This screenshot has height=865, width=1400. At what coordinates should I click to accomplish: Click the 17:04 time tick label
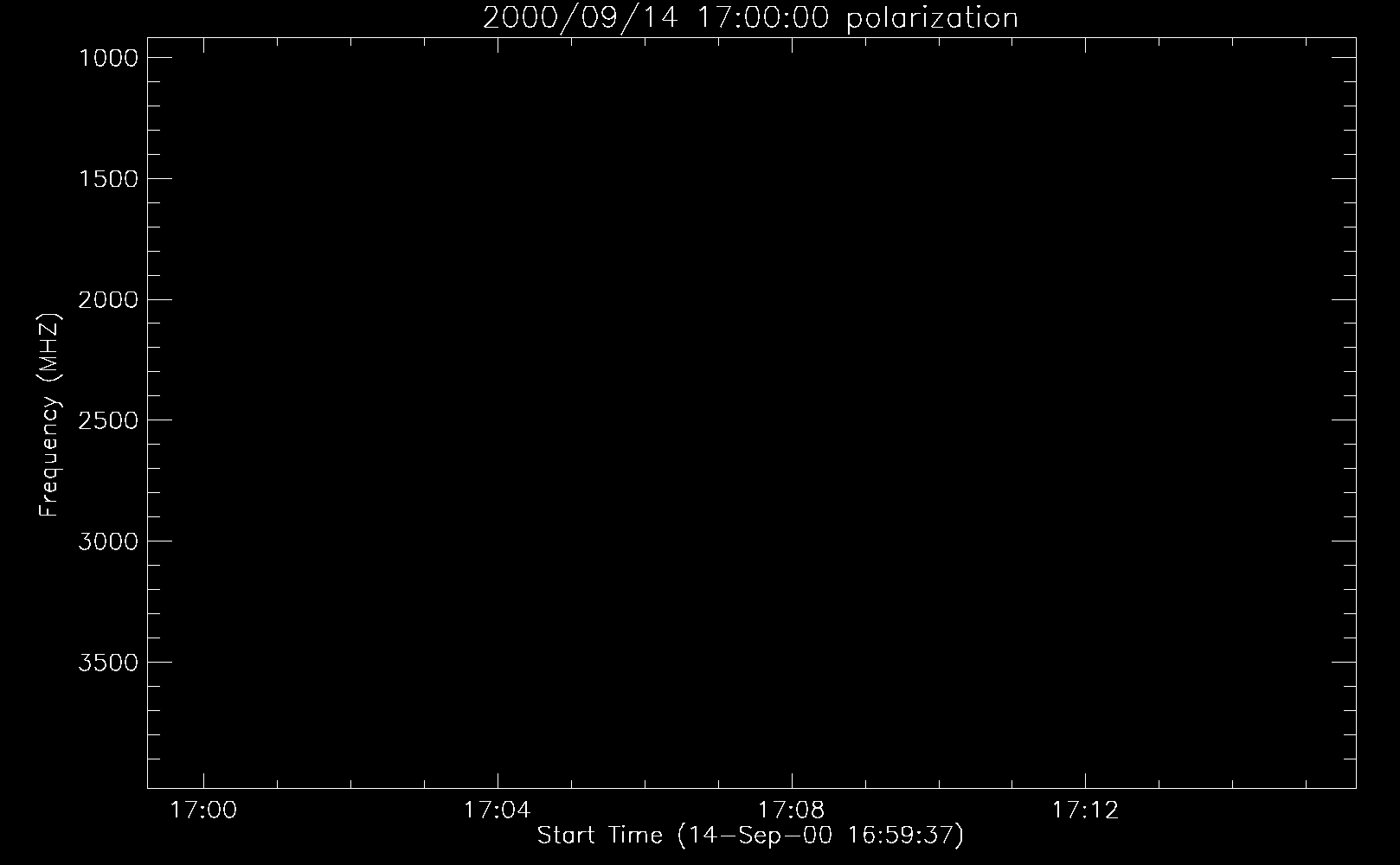click(497, 811)
